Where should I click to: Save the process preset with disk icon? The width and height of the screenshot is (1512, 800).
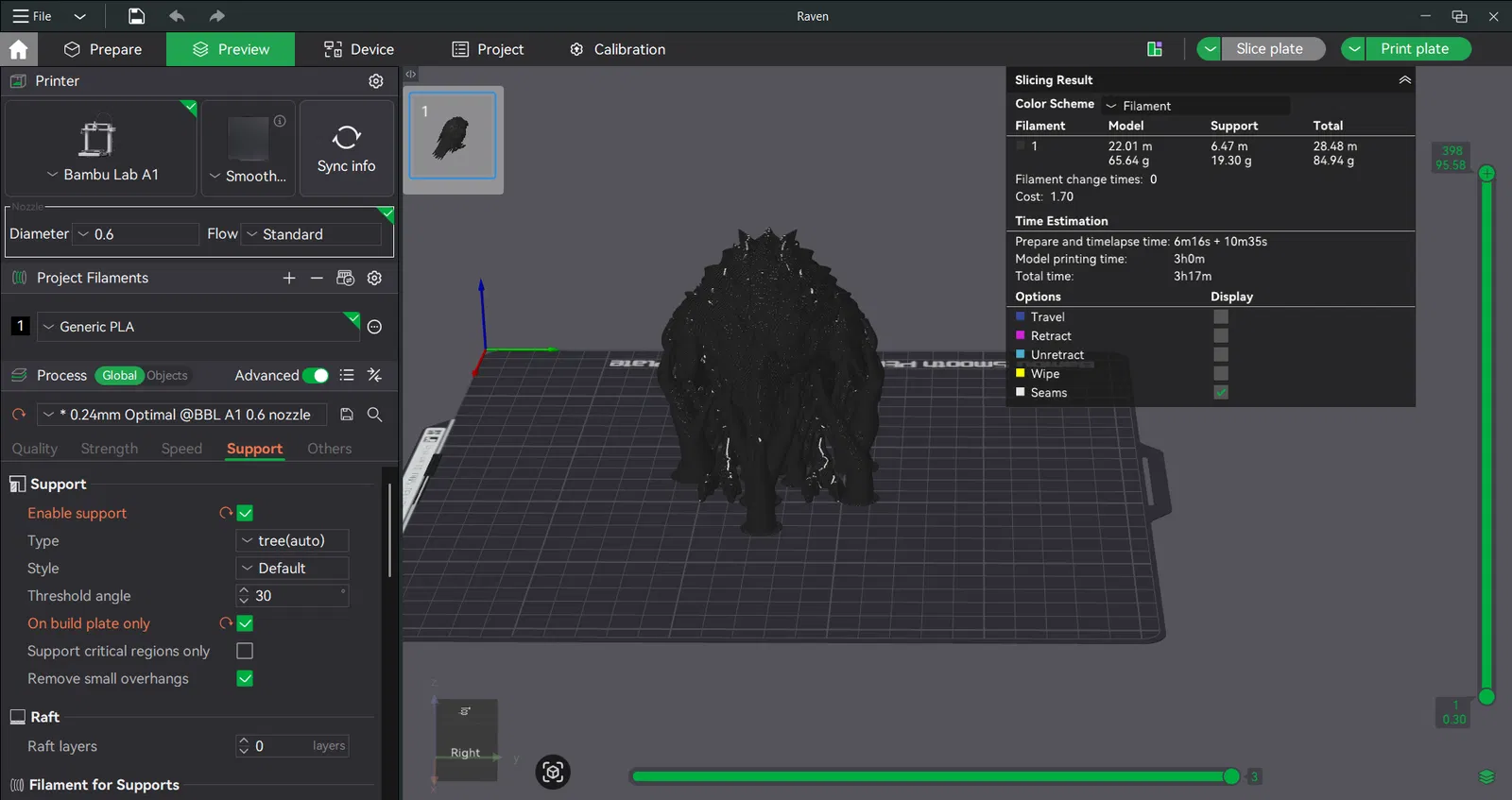pos(347,415)
